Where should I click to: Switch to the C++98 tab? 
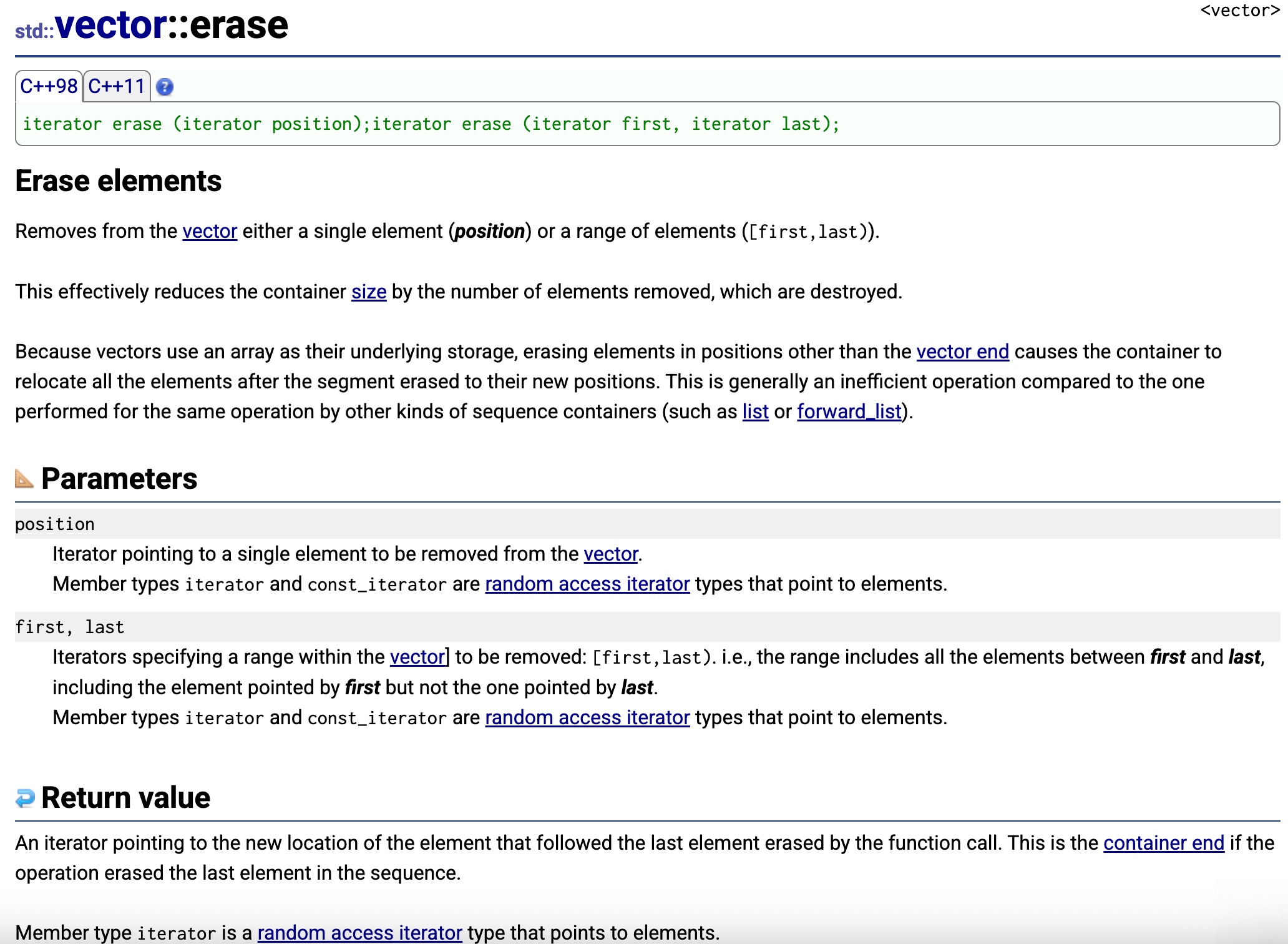click(x=49, y=86)
